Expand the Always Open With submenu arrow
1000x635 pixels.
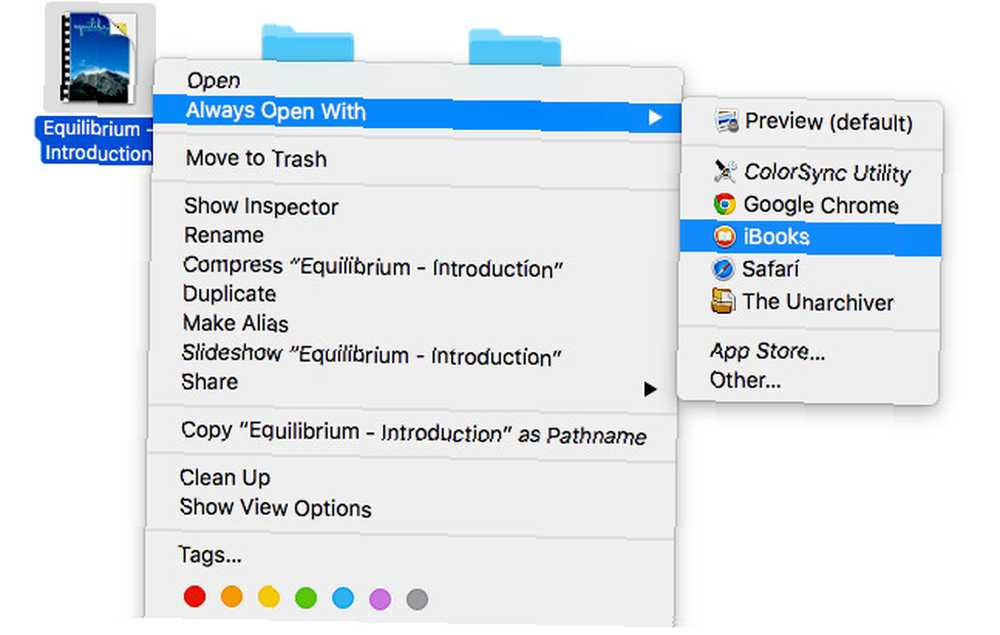[x=655, y=117]
